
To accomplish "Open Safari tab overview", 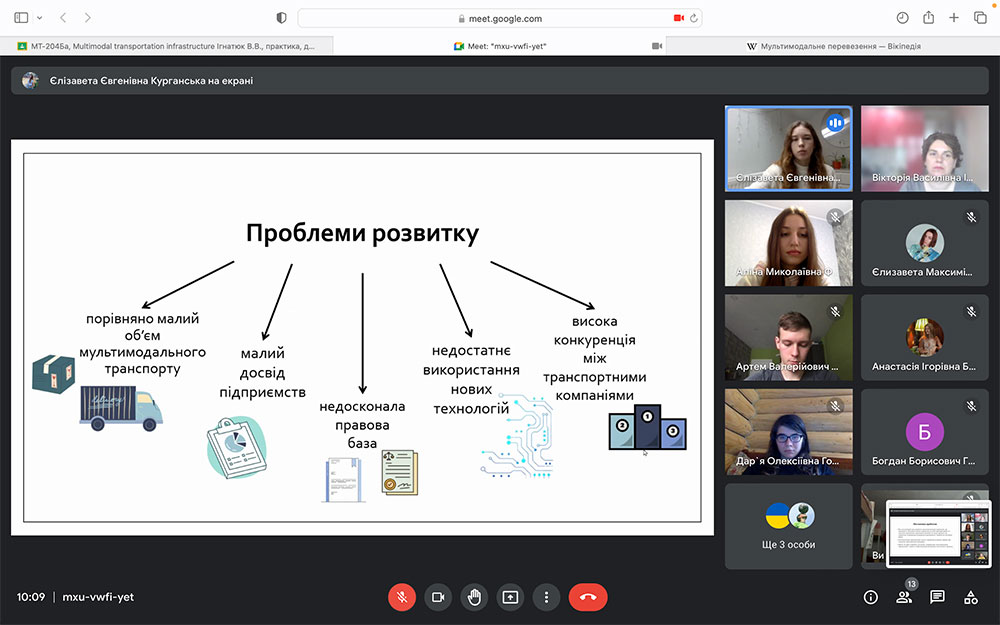I will 980,18.
